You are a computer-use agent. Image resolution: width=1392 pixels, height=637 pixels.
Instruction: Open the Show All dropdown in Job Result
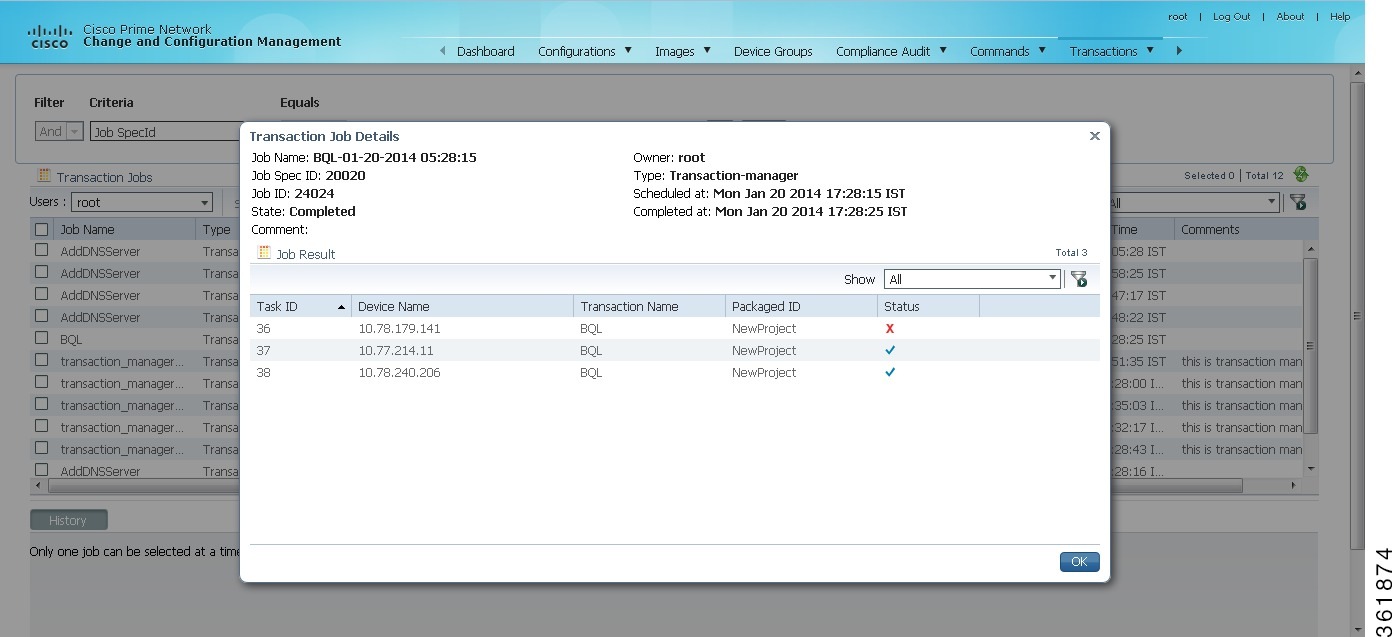(1052, 279)
